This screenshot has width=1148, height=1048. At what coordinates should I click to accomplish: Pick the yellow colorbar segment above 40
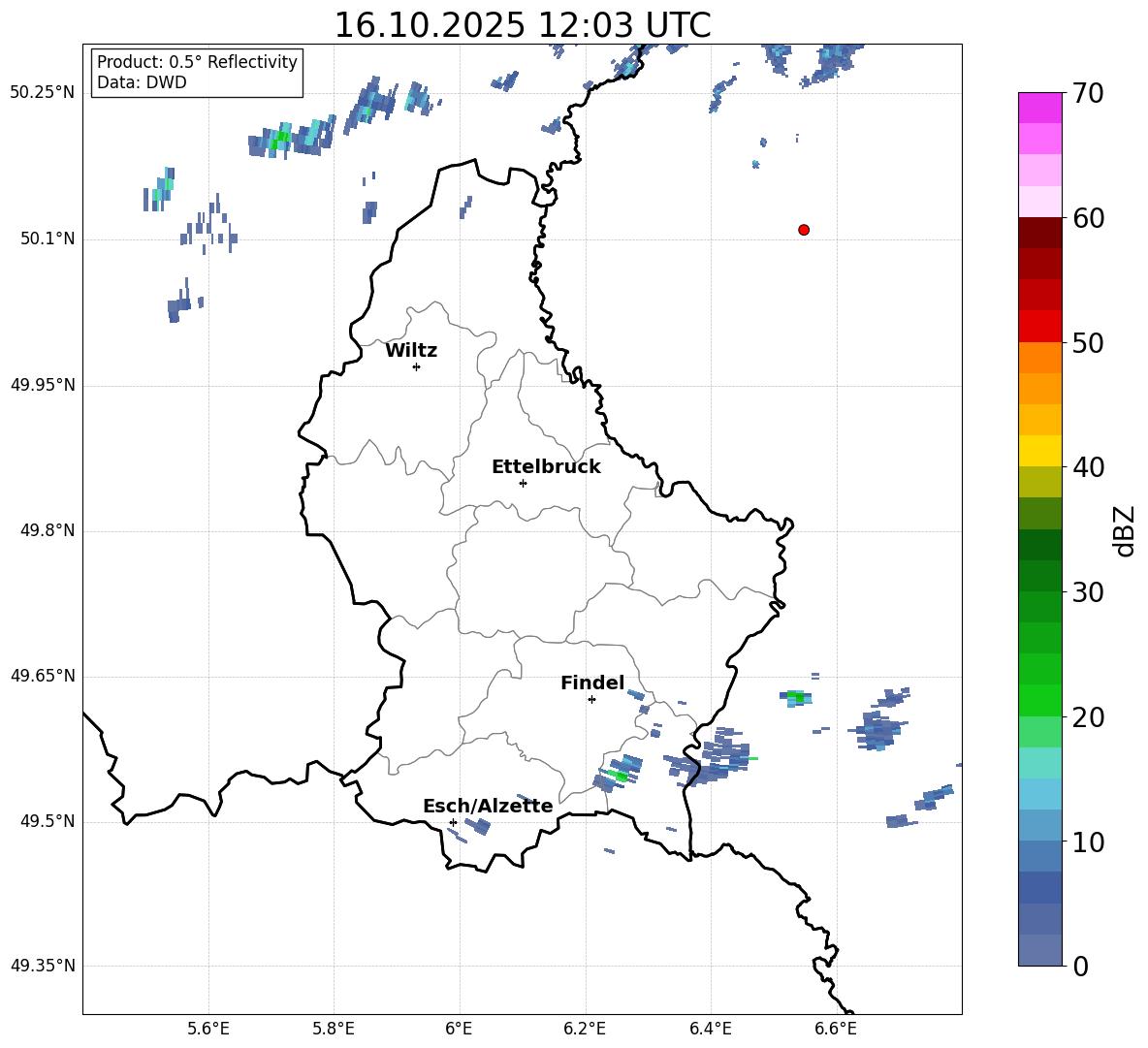point(1039,451)
